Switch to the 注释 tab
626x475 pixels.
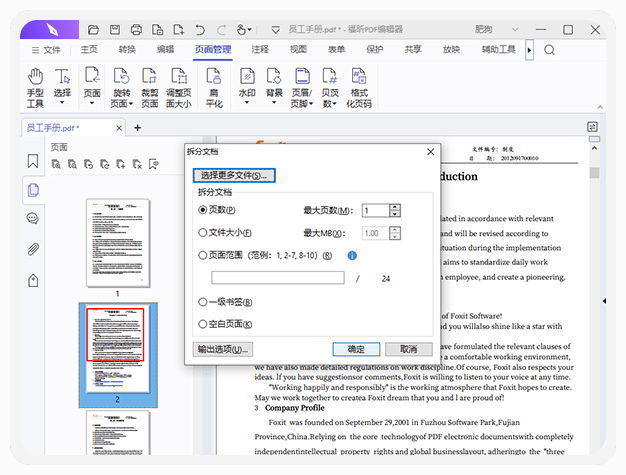pyautogui.click(x=260, y=49)
